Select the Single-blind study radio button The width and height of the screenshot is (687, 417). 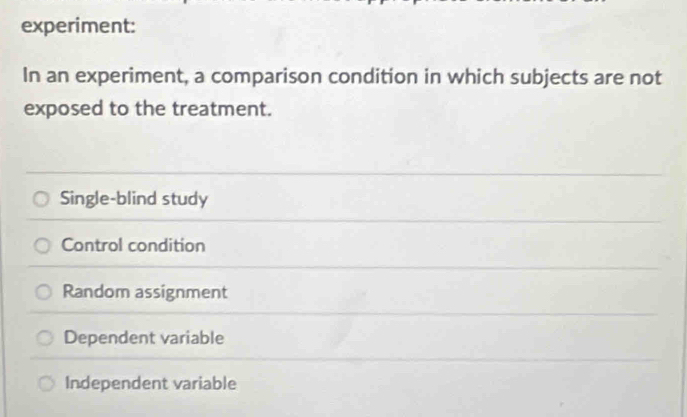(x=41, y=199)
